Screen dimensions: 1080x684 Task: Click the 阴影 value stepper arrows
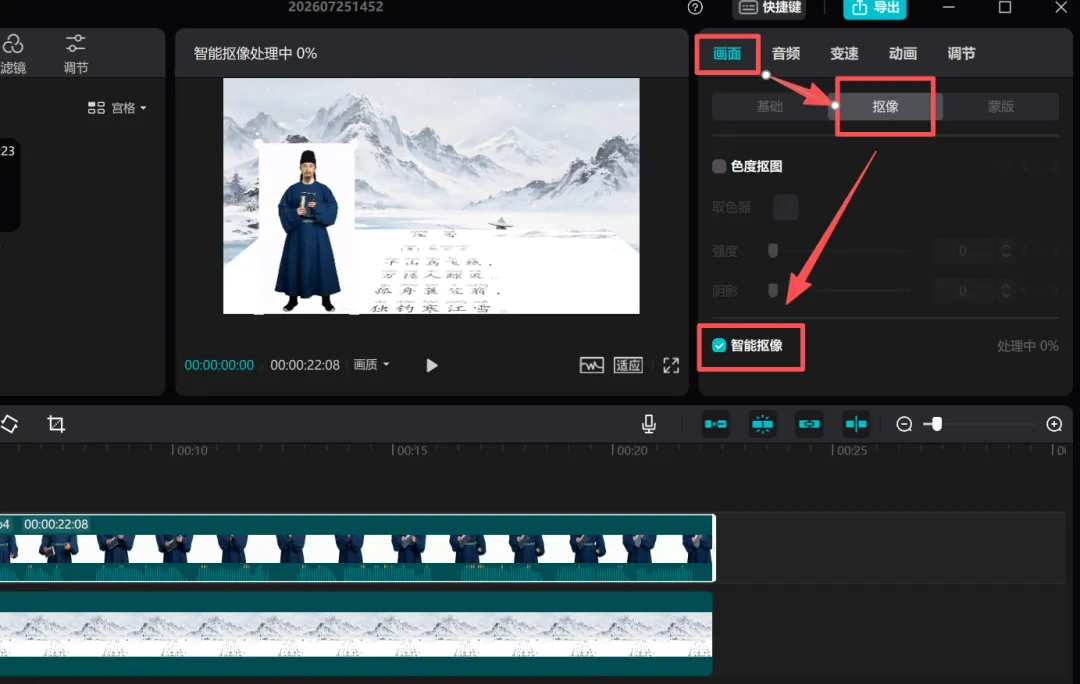click(x=1006, y=291)
